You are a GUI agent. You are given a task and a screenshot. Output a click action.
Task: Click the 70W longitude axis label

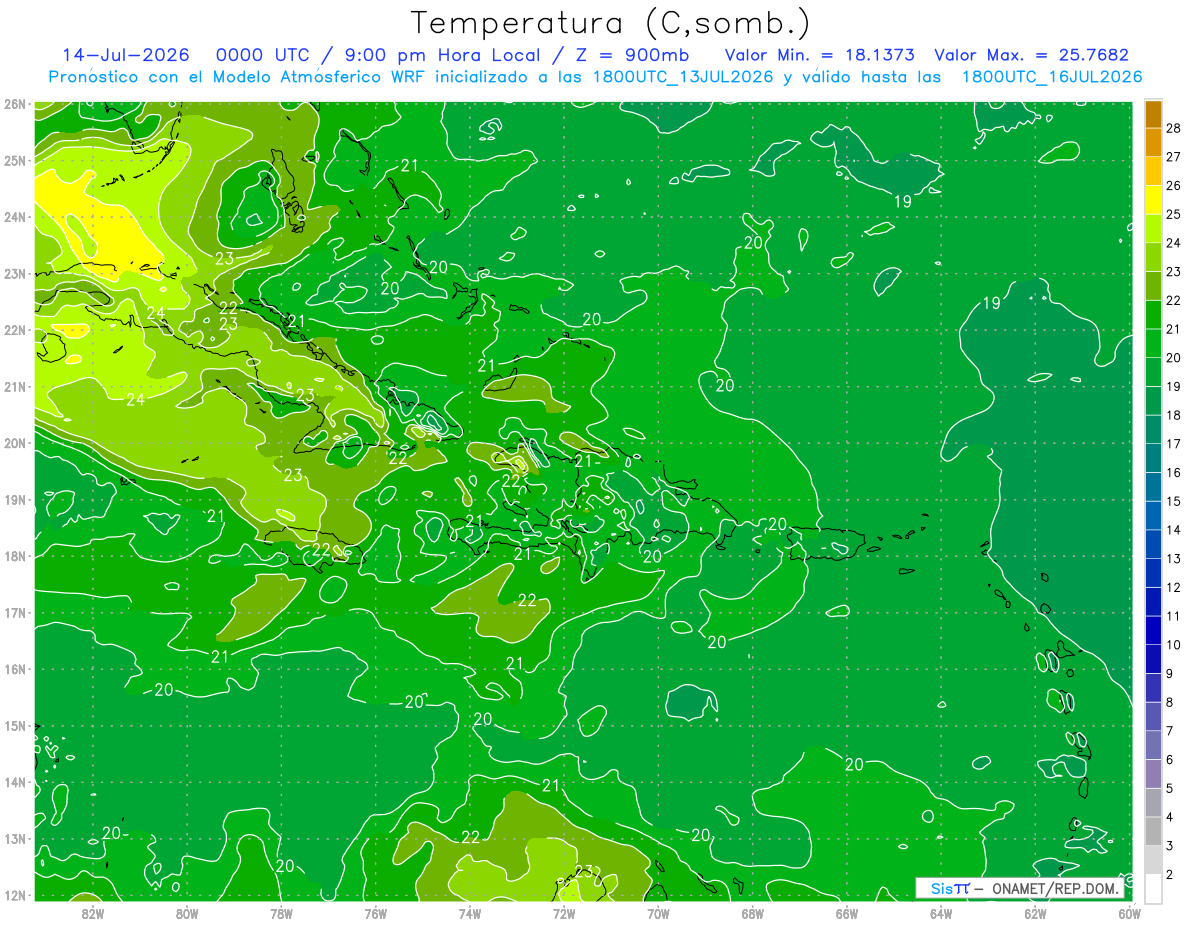[658, 913]
